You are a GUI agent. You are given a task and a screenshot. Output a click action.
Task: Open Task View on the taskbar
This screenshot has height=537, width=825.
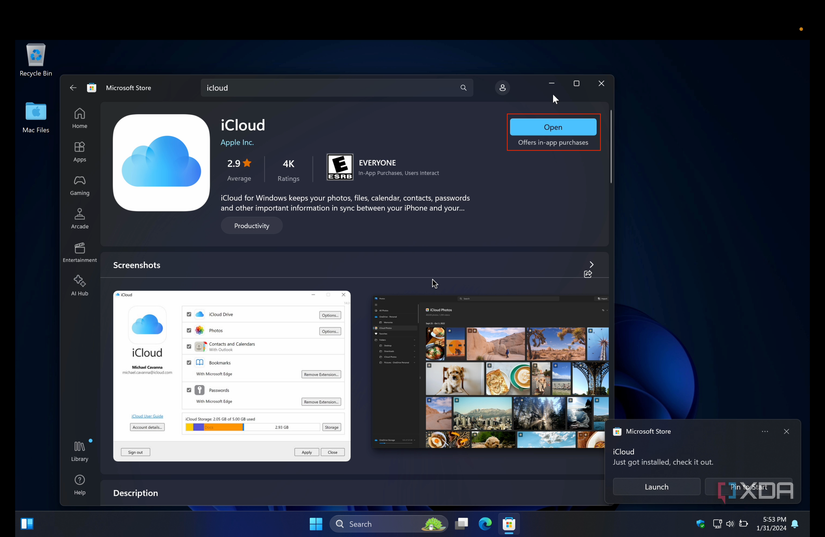point(461,524)
